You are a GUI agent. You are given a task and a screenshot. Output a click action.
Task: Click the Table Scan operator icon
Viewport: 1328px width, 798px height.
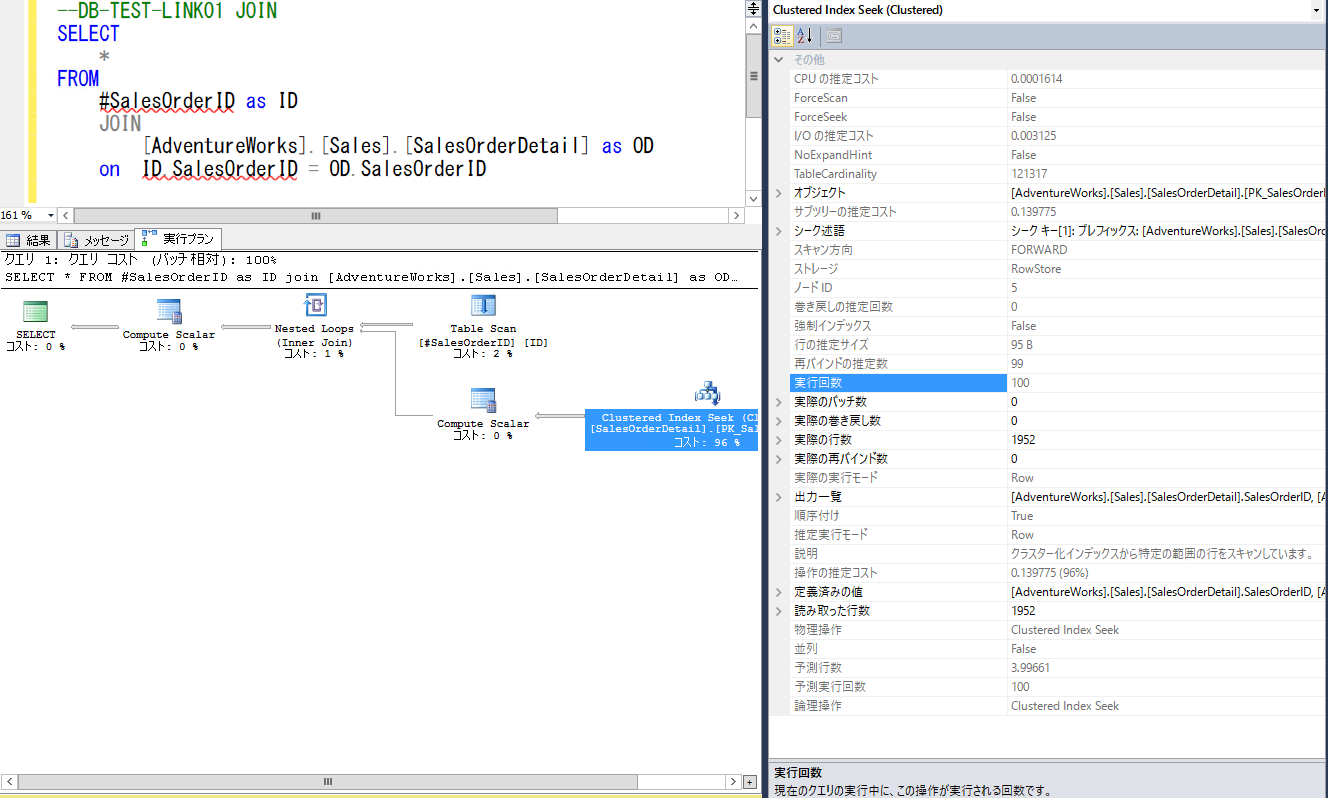click(x=483, y=303)
